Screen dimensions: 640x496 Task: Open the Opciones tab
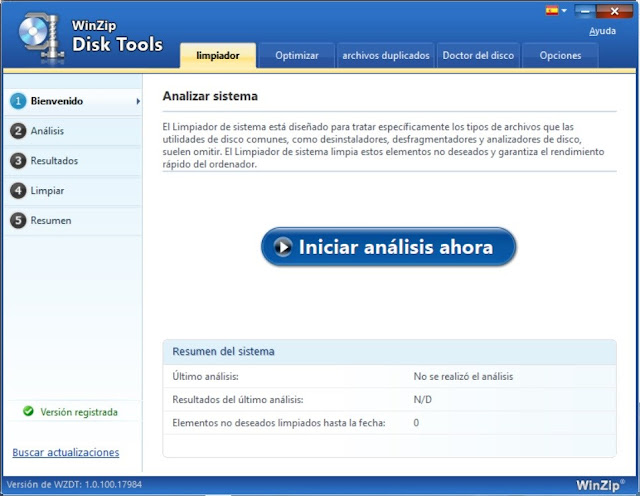pos(560,56)
